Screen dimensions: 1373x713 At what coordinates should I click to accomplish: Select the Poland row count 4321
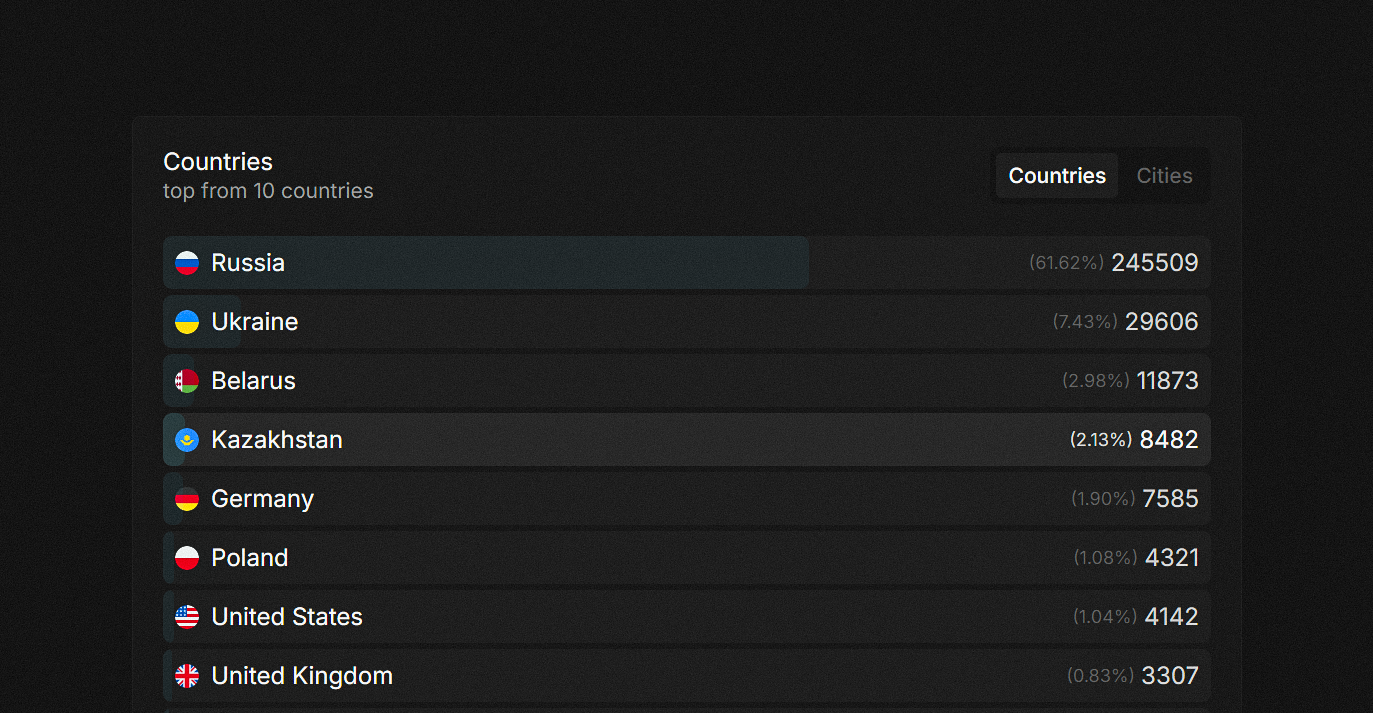coord(1171,558)
